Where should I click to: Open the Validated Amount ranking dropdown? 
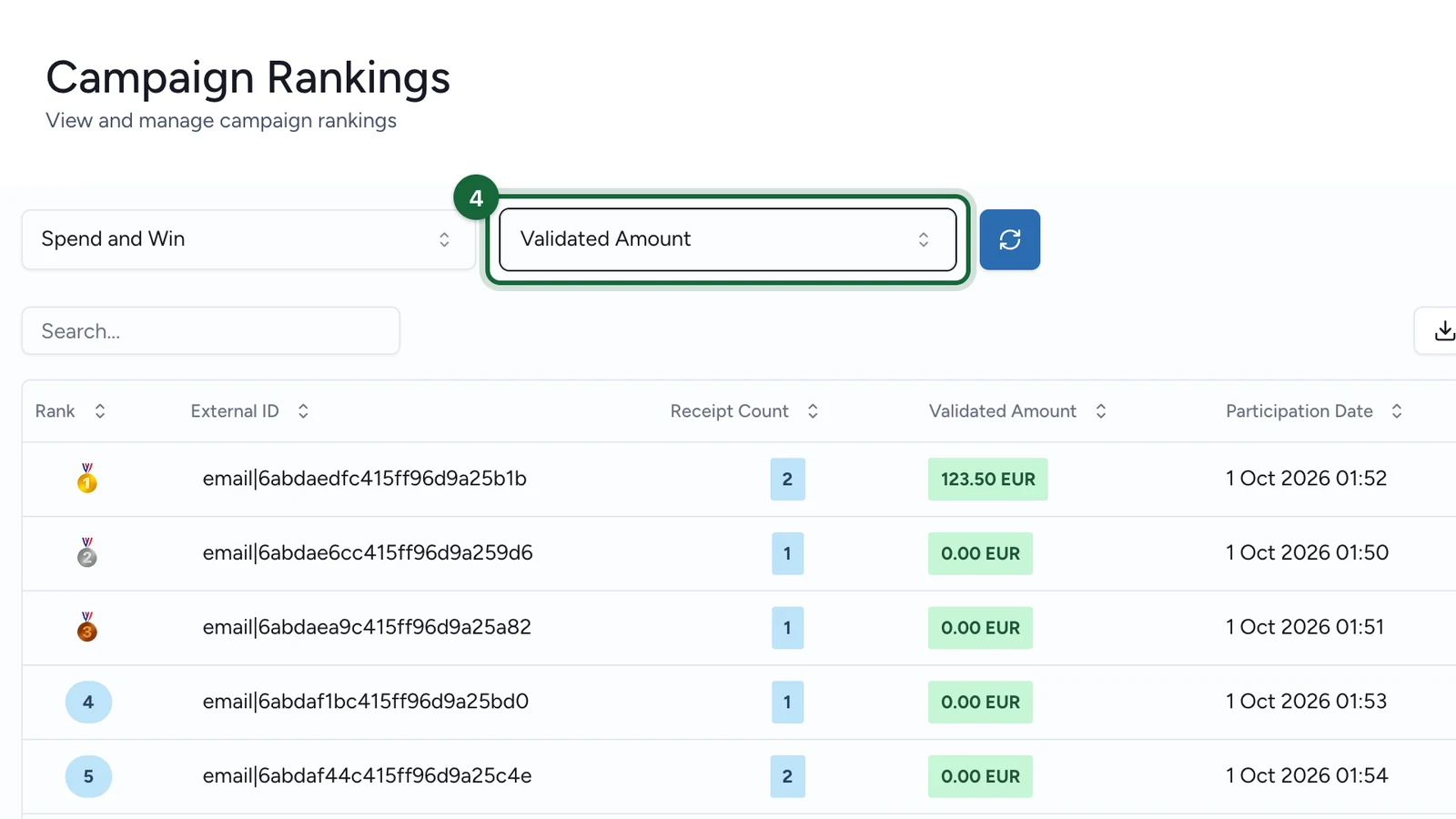[x=728, y=239]
